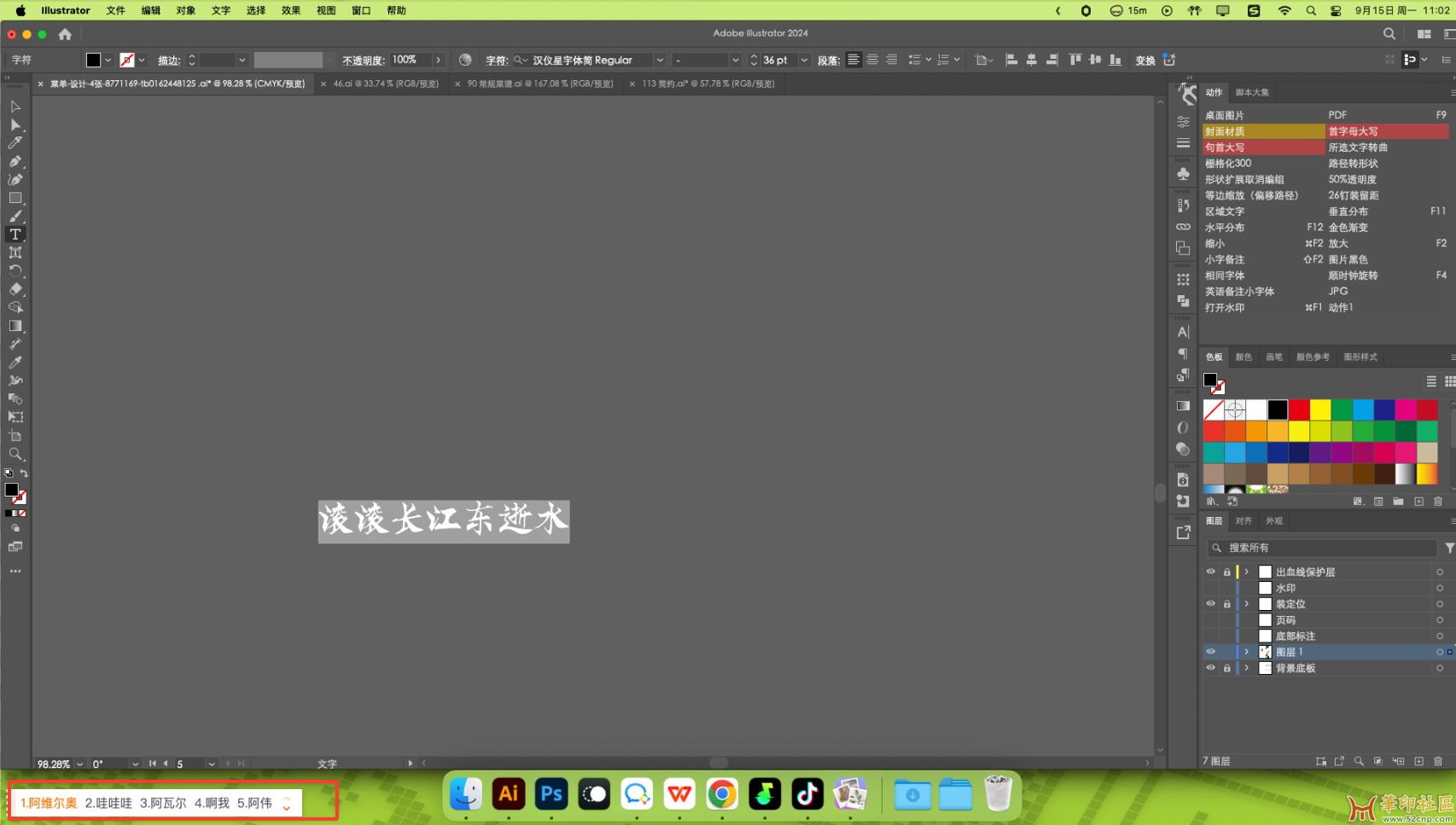1456x825 pixels.
Task: Switch to the 画笔 panel tab
Action: [x=1274, y=357]
